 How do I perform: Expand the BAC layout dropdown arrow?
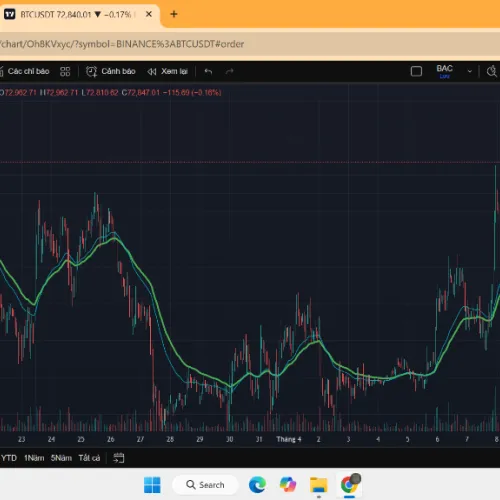[x=470, y=71]
